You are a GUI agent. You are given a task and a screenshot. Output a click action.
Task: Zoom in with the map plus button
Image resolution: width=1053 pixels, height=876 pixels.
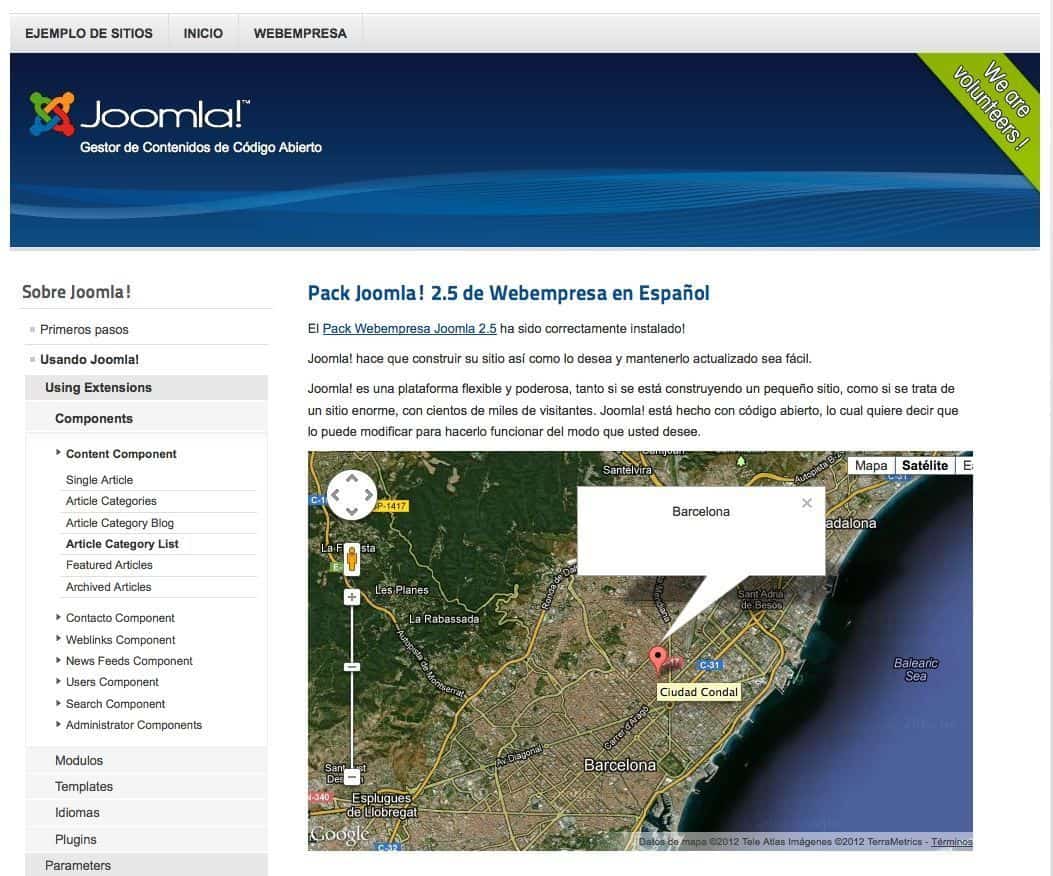click(352, 597)
